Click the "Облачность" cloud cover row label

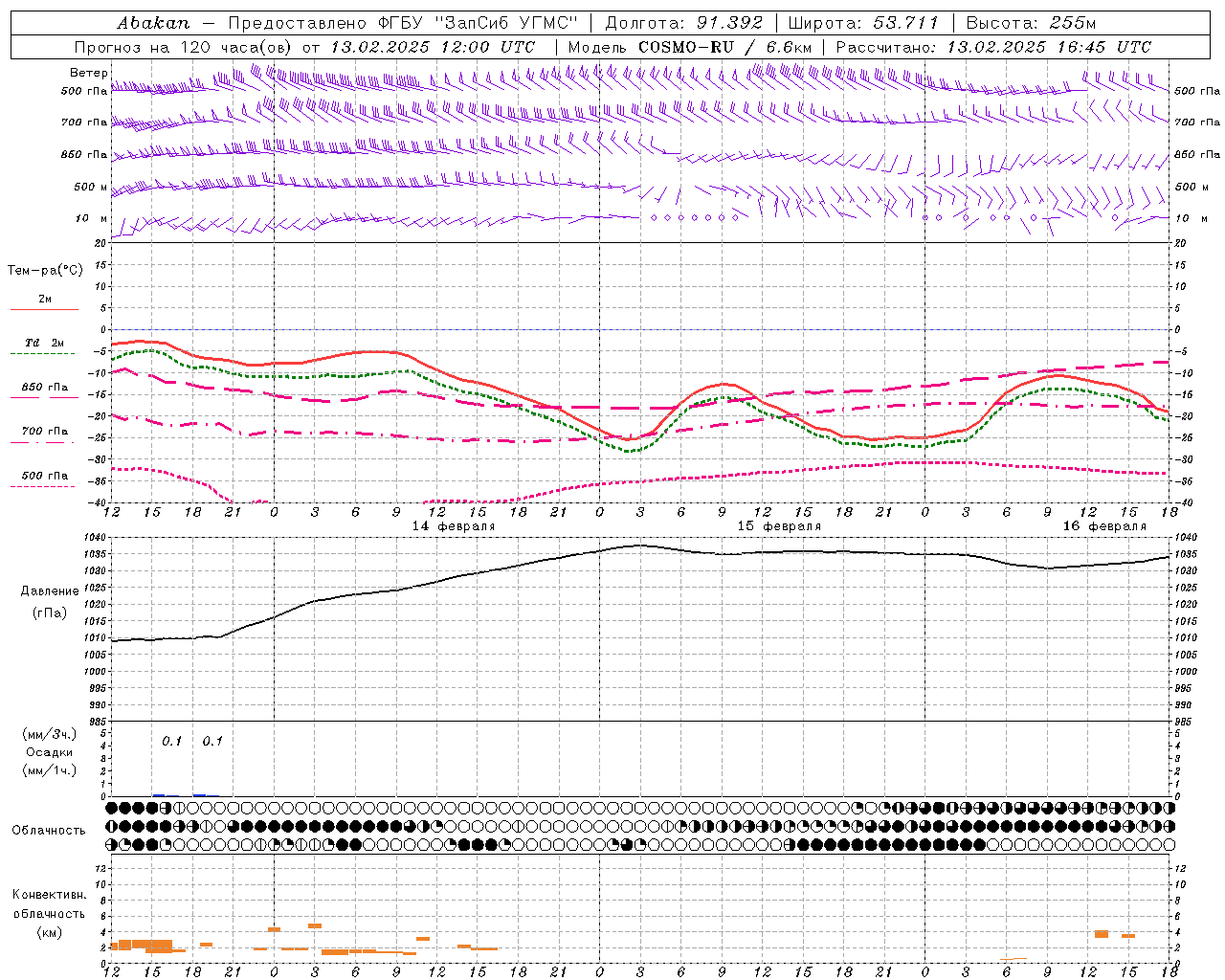coord(49,831)
